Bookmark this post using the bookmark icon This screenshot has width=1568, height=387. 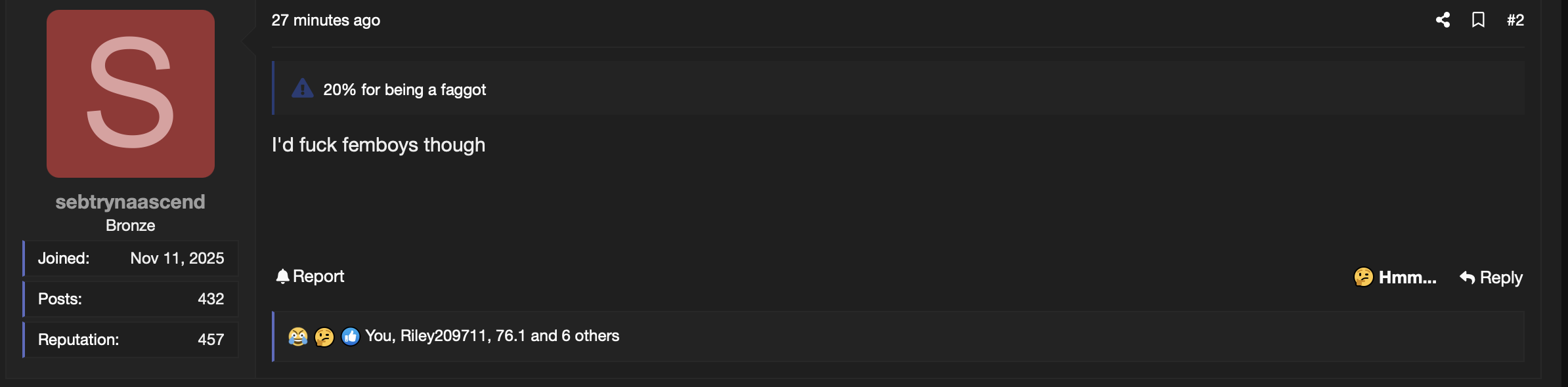(x=1478, y=20)
